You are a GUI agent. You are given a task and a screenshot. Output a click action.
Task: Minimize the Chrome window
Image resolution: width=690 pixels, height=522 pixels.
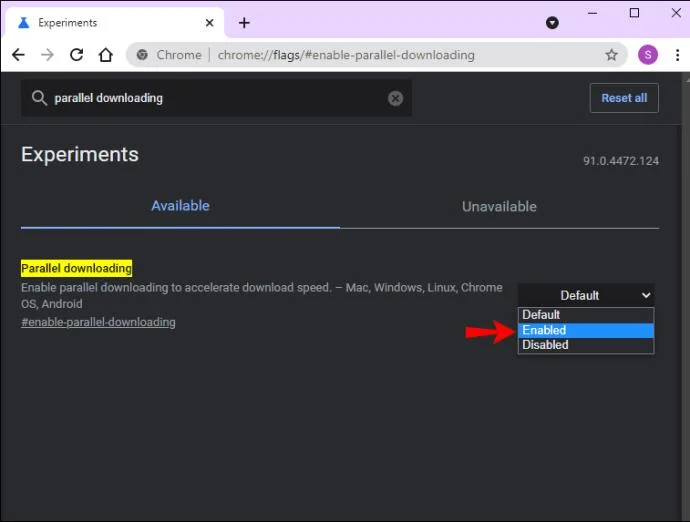[x=592, y=13]
